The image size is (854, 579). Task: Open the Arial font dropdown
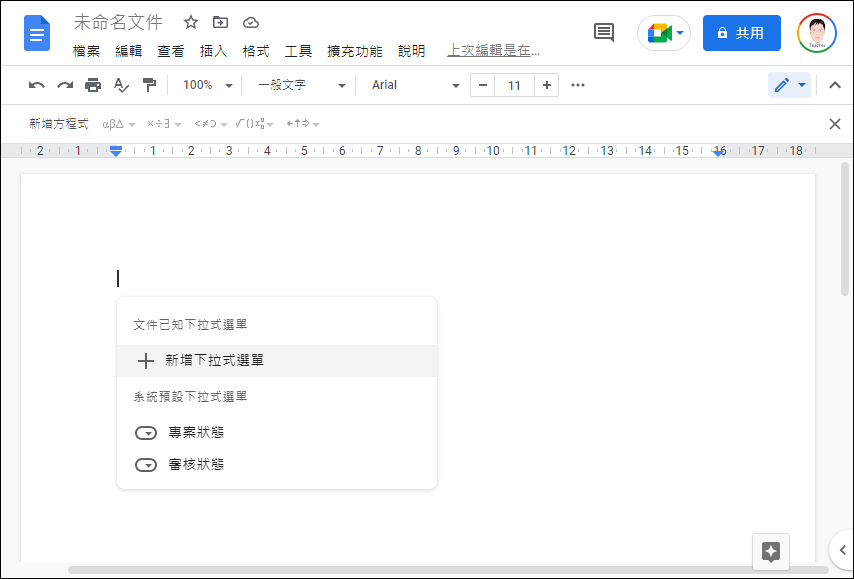click(x=415, y=85)
